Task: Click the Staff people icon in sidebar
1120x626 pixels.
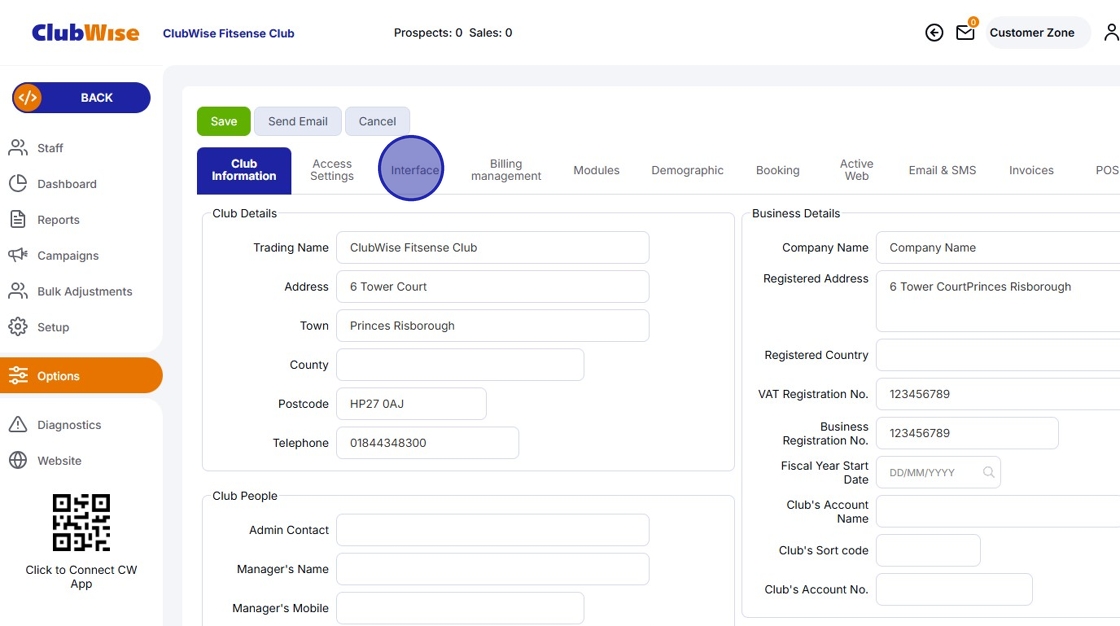Action: tap(18, 148)
